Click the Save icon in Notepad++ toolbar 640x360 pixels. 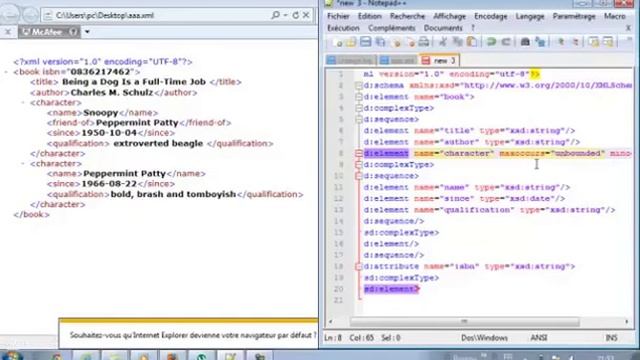[366, 42]
